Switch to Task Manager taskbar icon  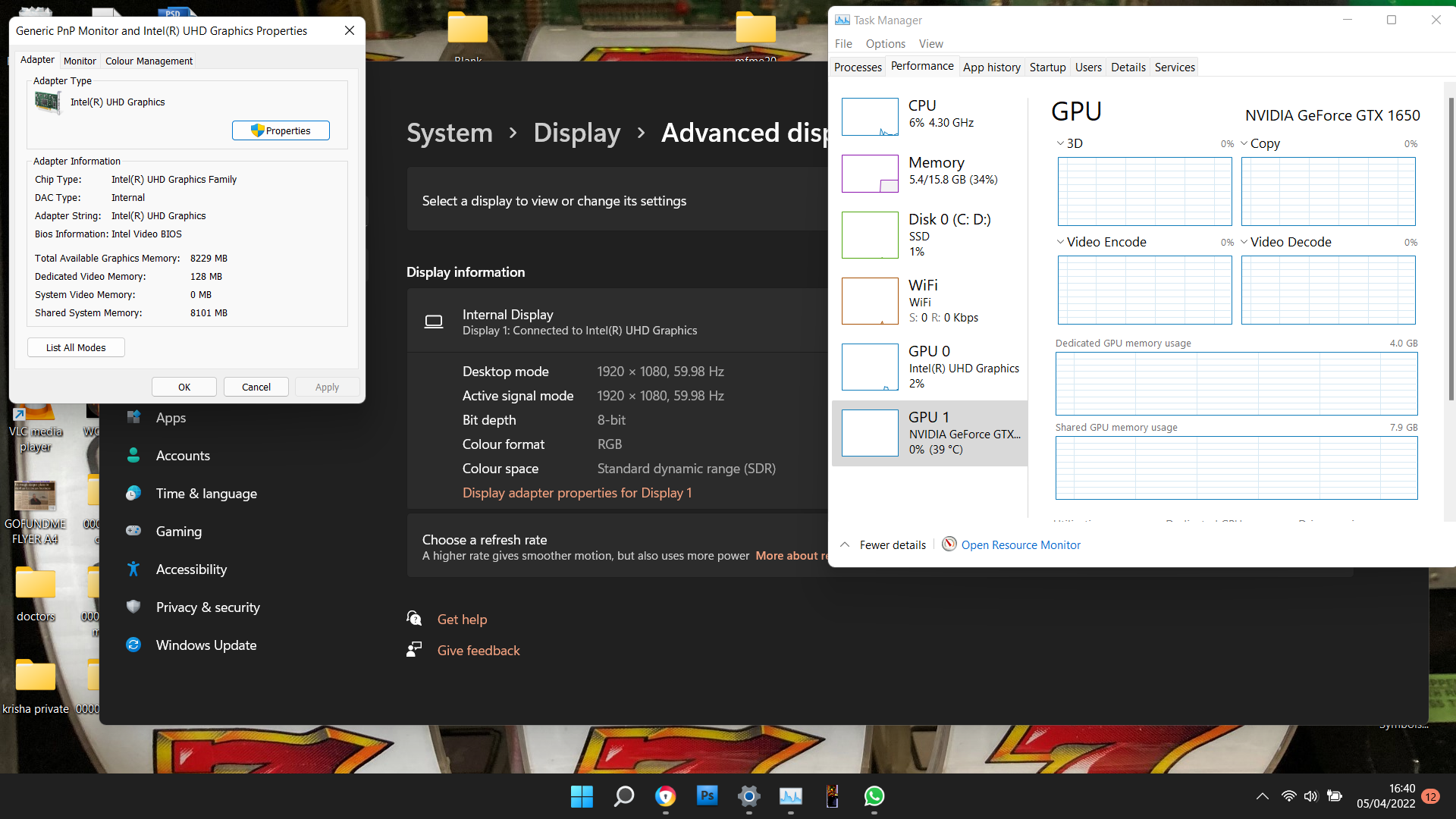(790, 796)
